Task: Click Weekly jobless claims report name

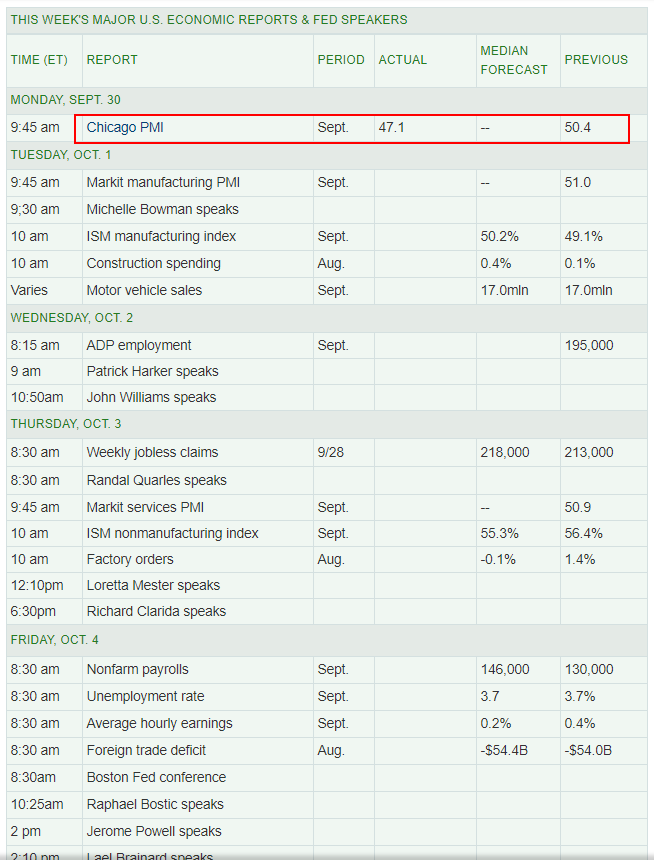Action: point(152,452)
